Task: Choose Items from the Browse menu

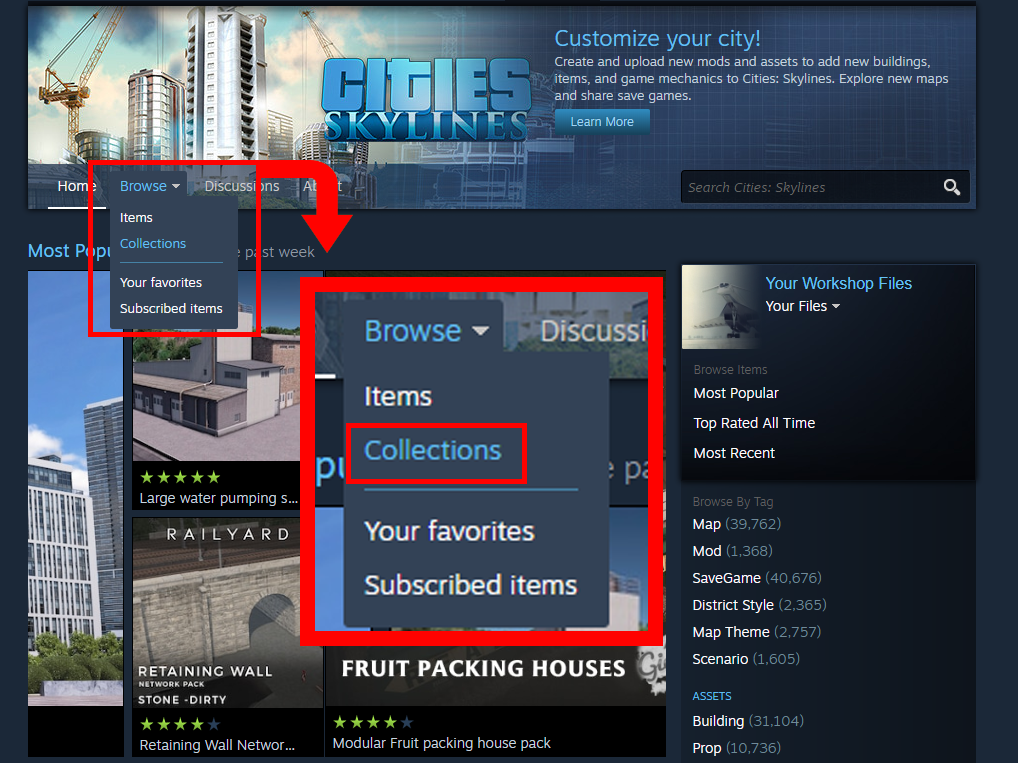Action: [x=136, y=218]
